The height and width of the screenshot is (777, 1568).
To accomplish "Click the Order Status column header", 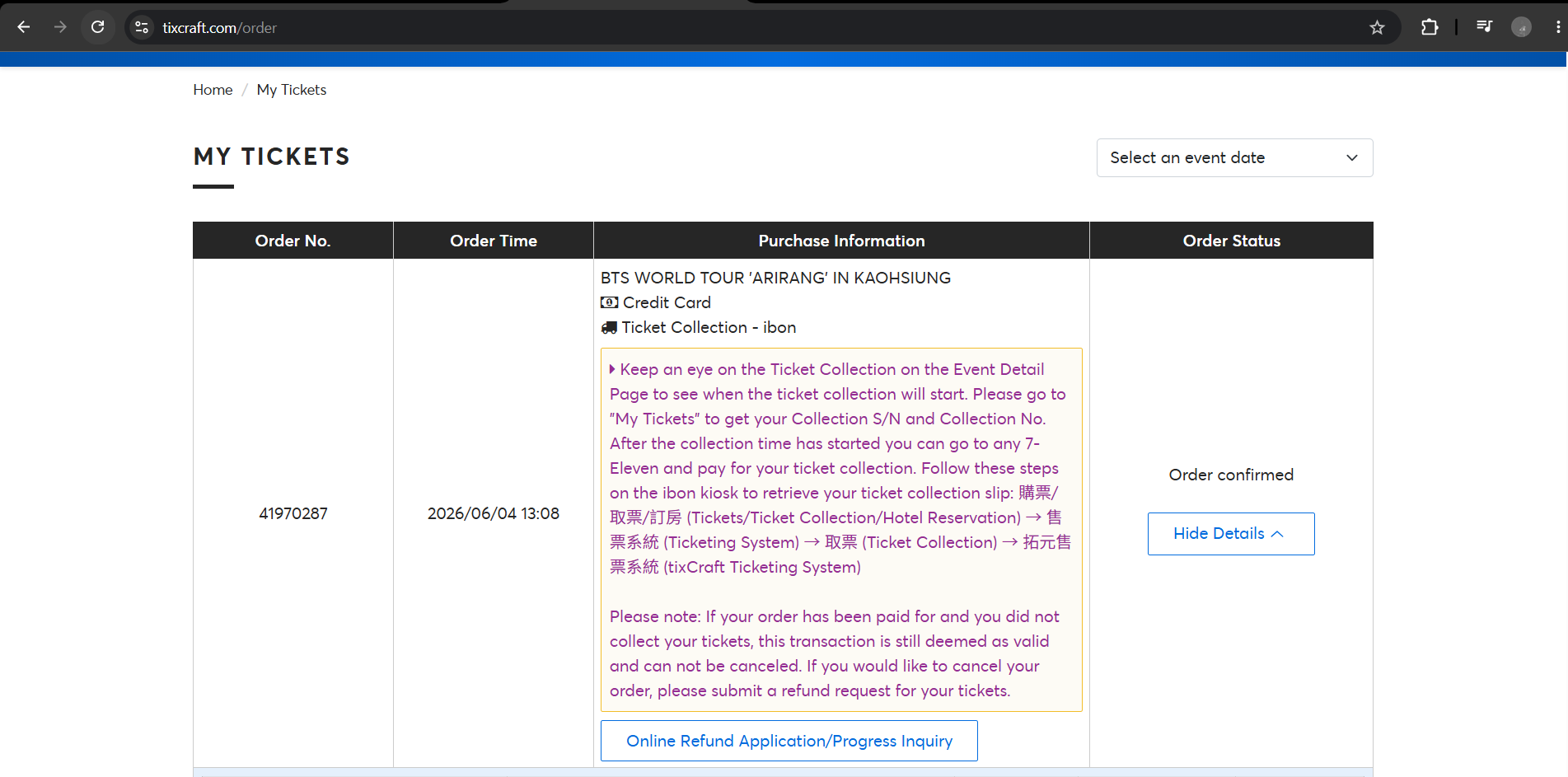I will tap(1231, 241).
